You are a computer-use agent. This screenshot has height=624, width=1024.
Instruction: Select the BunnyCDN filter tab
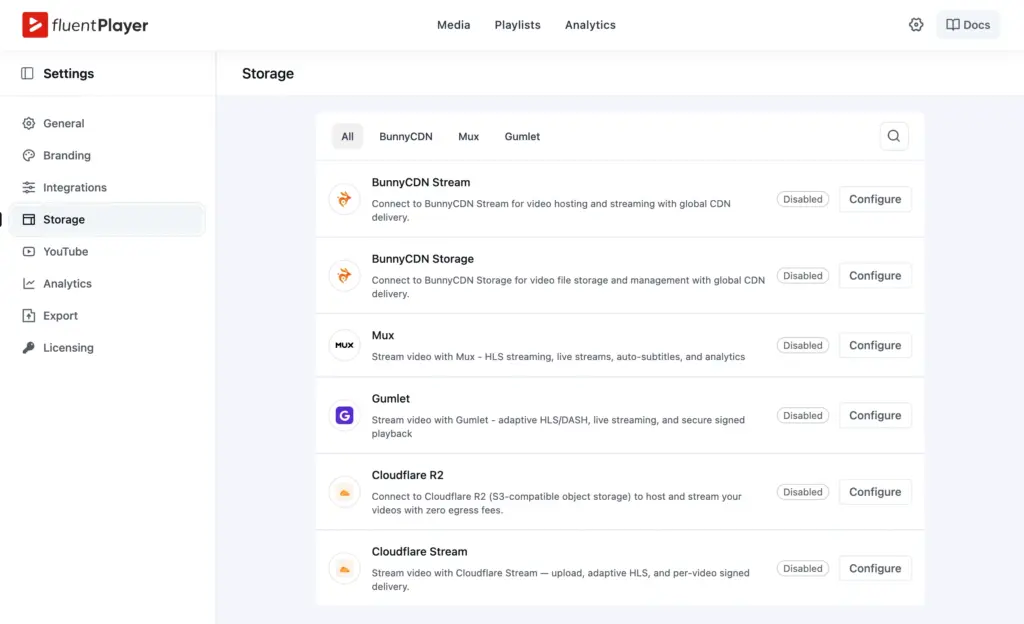tap(406, 136)
